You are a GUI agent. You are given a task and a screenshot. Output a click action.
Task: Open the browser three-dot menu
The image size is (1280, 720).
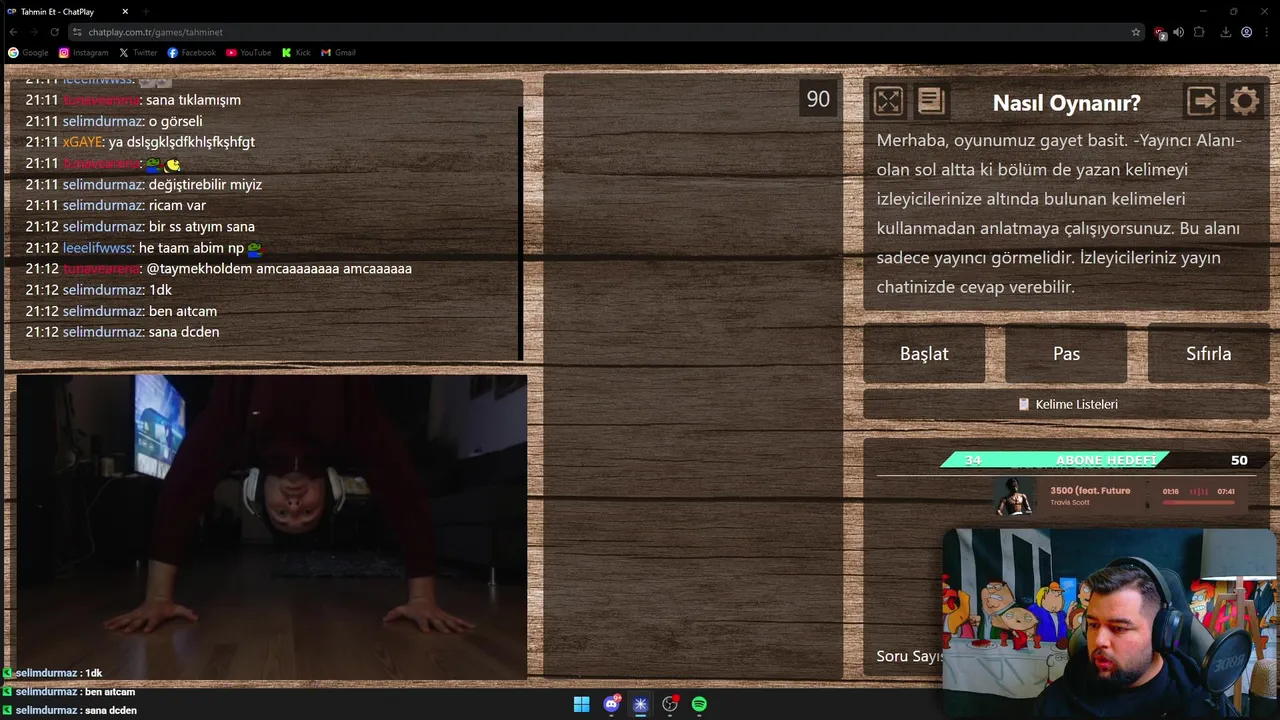(x=1266, y=32)
